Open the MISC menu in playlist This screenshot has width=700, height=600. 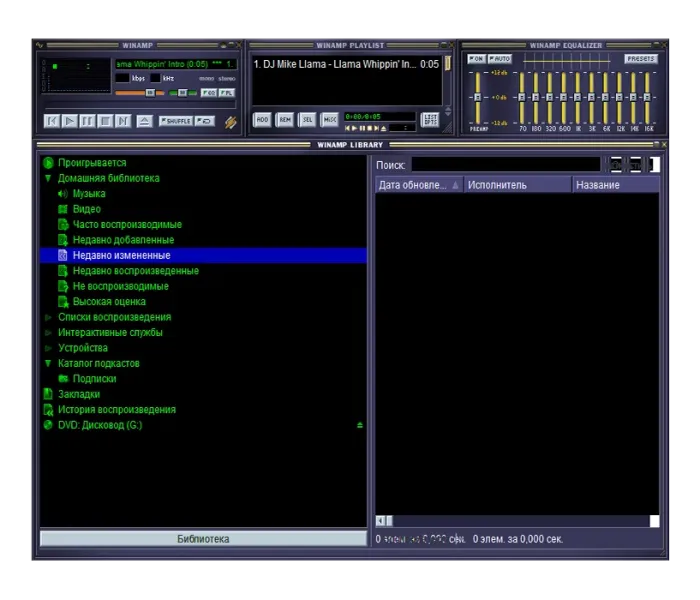330,120
